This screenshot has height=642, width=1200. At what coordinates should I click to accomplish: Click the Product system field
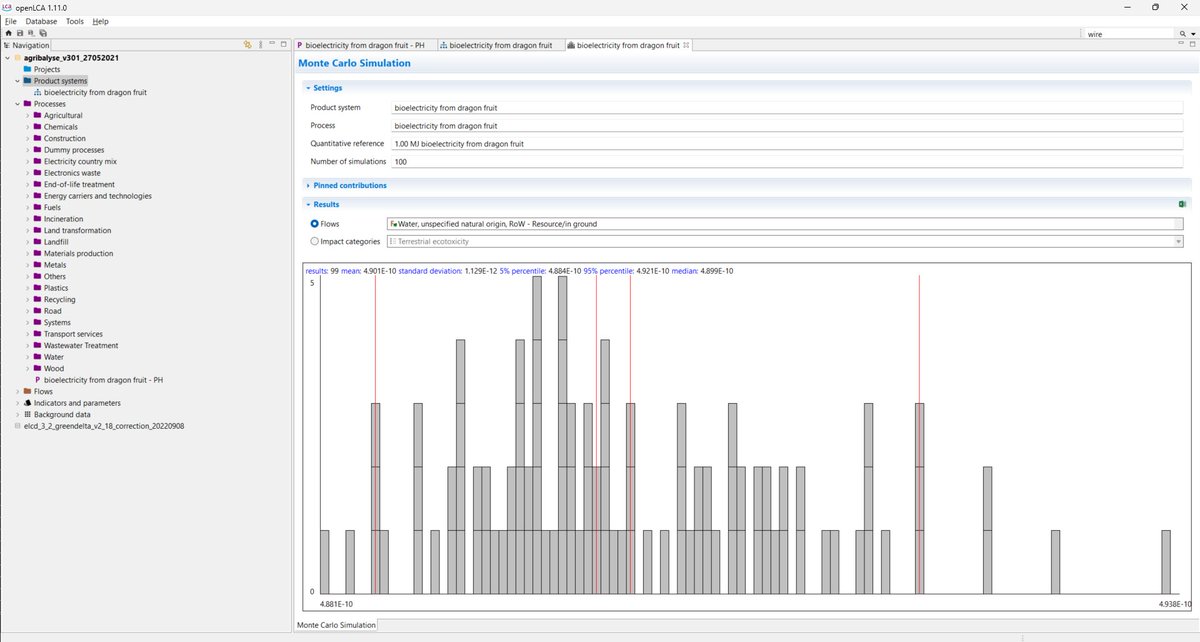pos(787,107)
